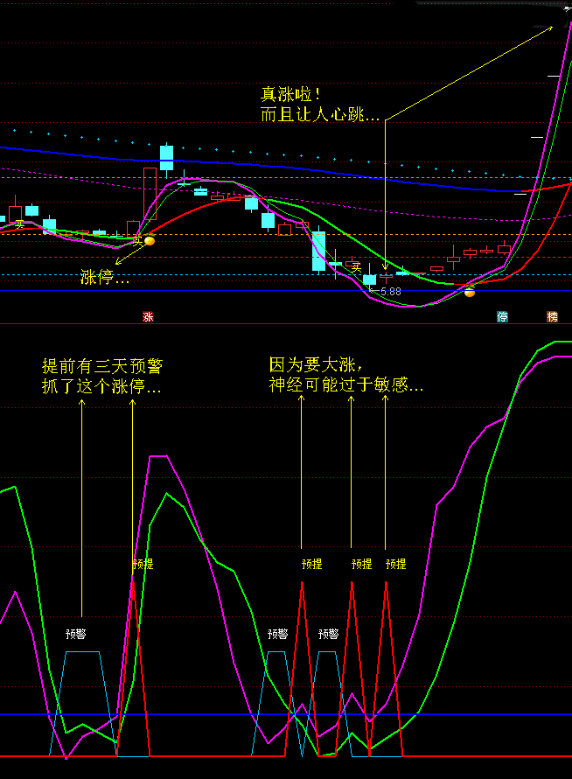
Task: Click the leftmost yellow 预提 label
Action: (x=143, y=564)
